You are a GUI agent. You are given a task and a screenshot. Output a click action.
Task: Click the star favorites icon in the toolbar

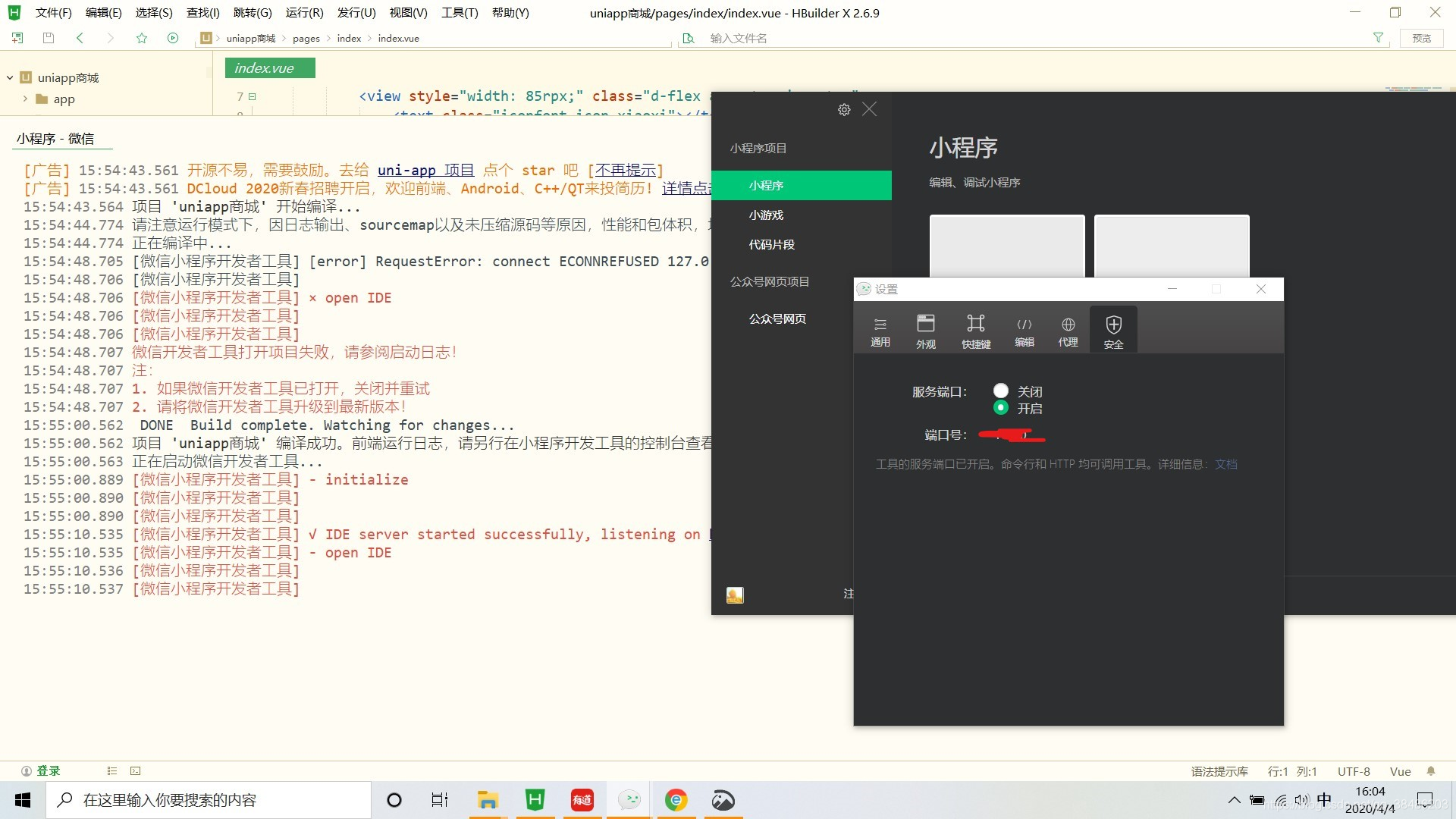142,37
